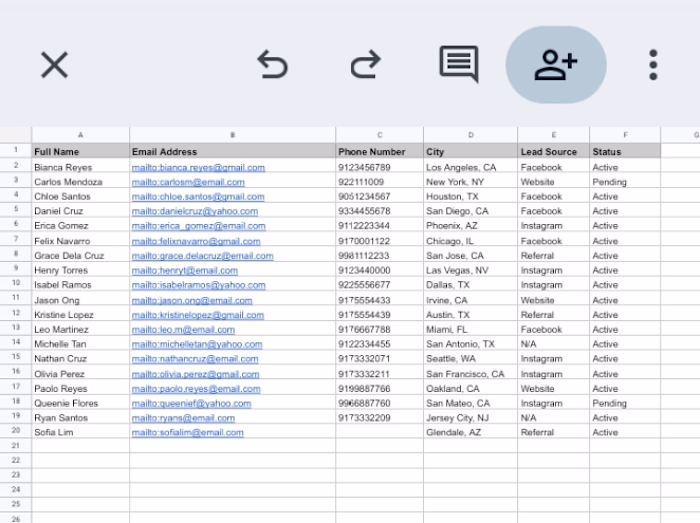The image size is (700, 523).
Task: Open the comments panel
Action: (x=459, y=64)
